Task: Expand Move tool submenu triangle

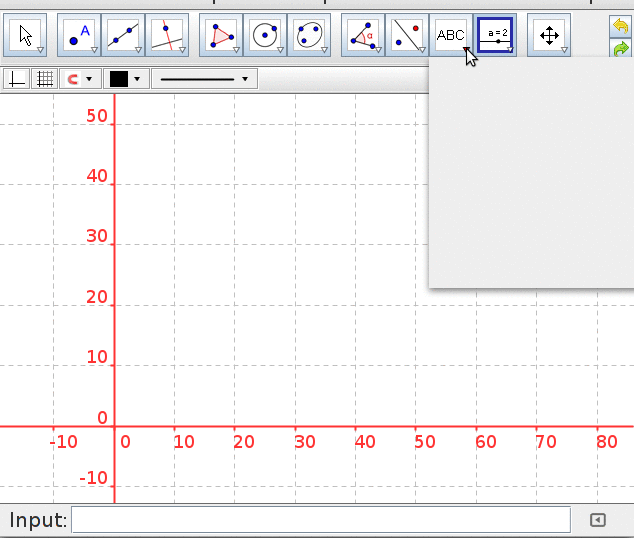Action: coord(40,50)
